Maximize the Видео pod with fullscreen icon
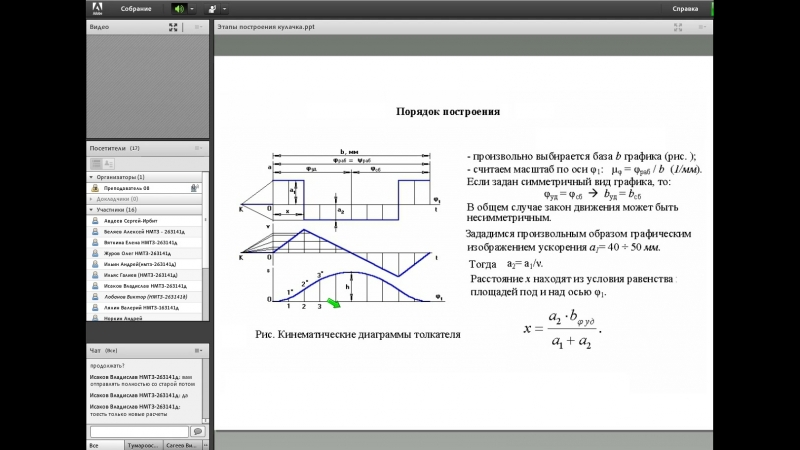 click(173, 27)
